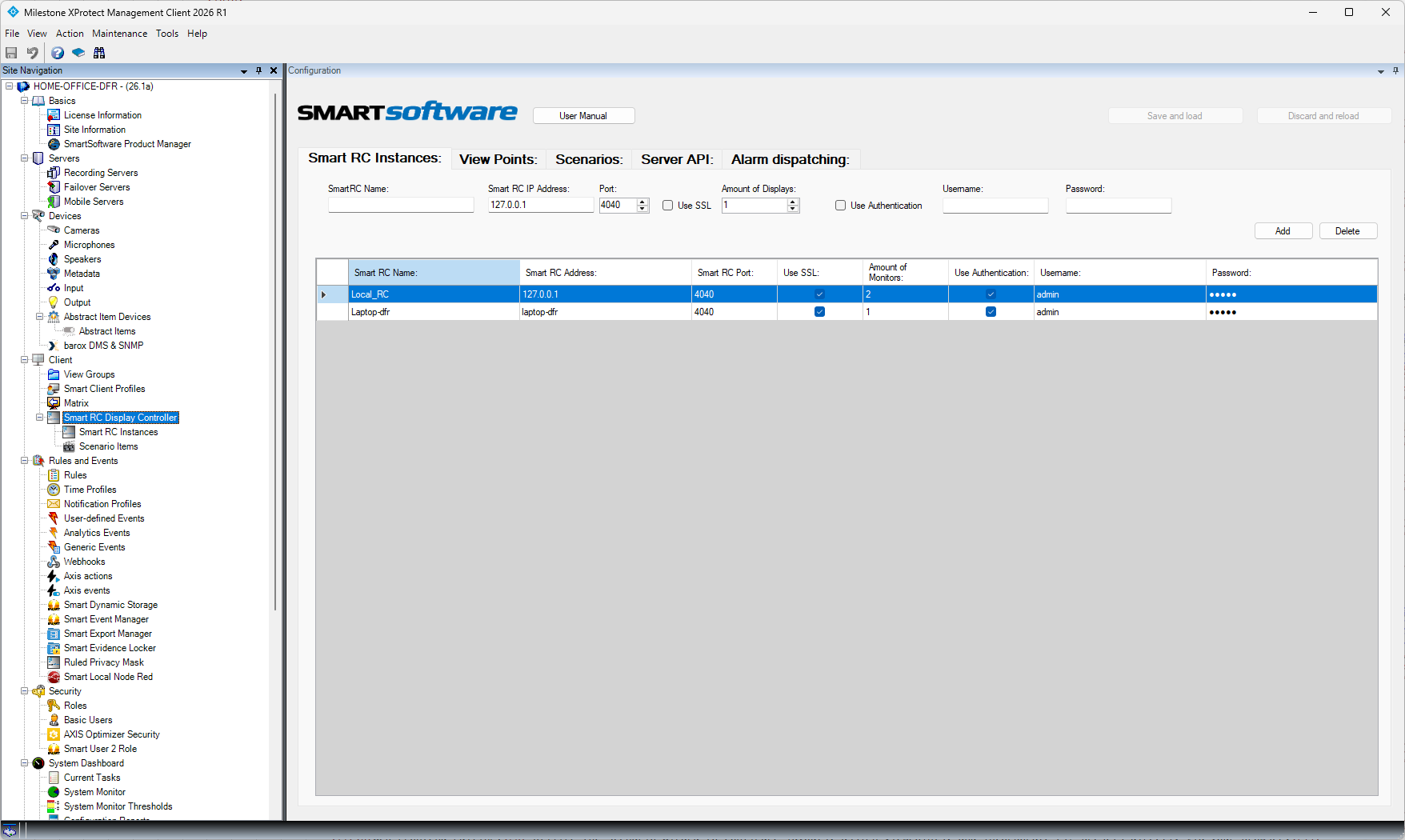Focus the Smart RC IP Address field
1405x840 pixels.
(x=541, y=206)
